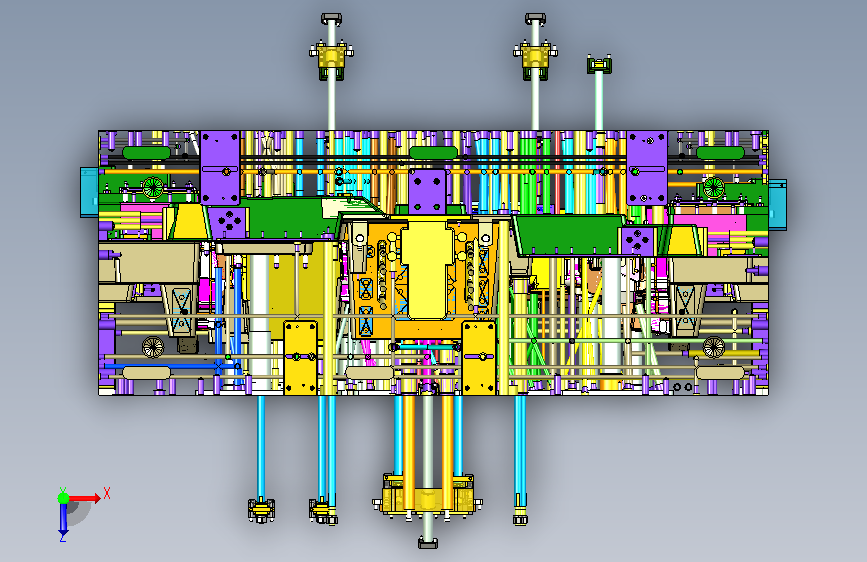
Task: Select the yellow ejector assembly below the mold
Action: (x=427, y=495)
